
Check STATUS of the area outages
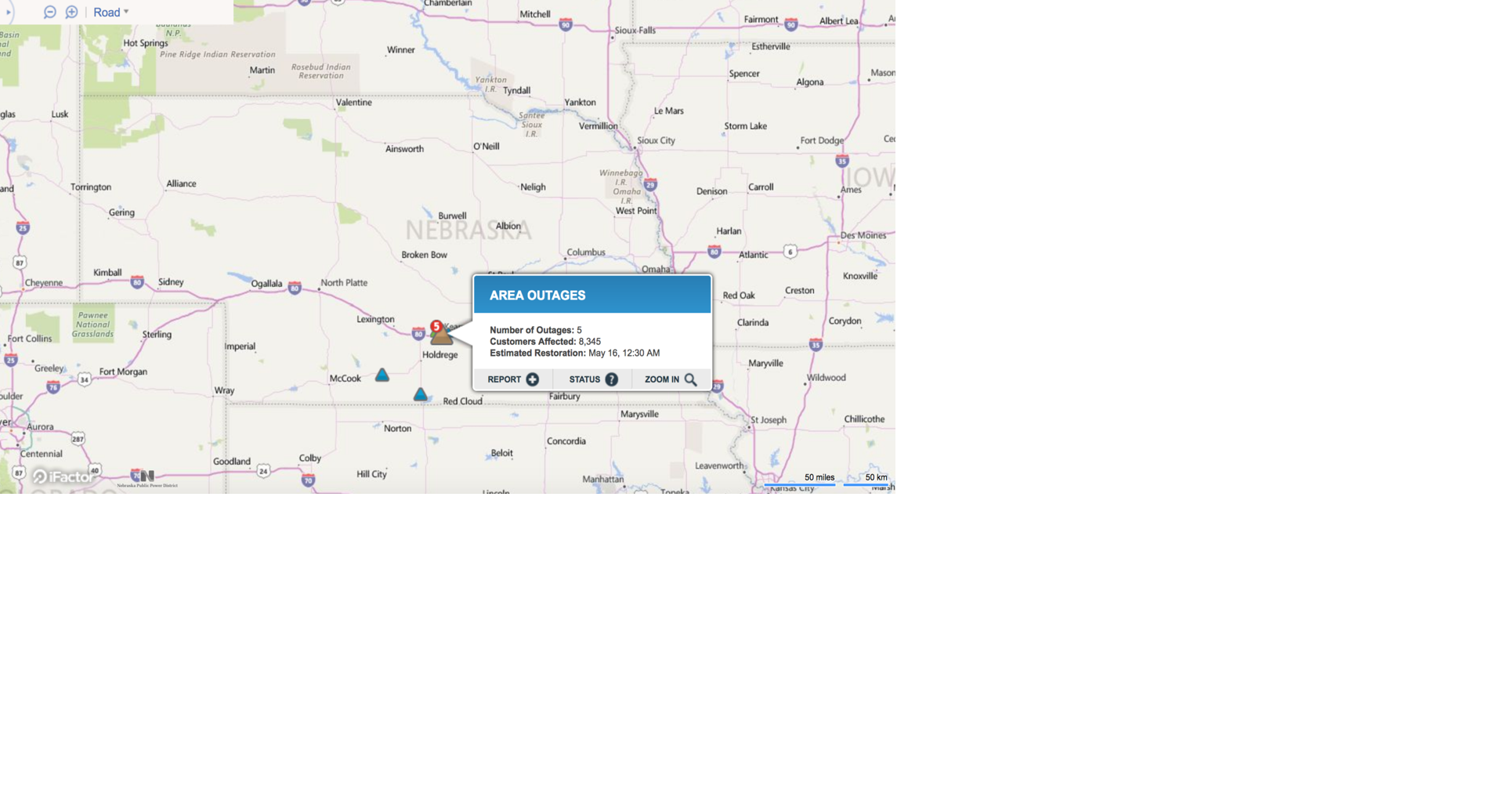[584, 379]
